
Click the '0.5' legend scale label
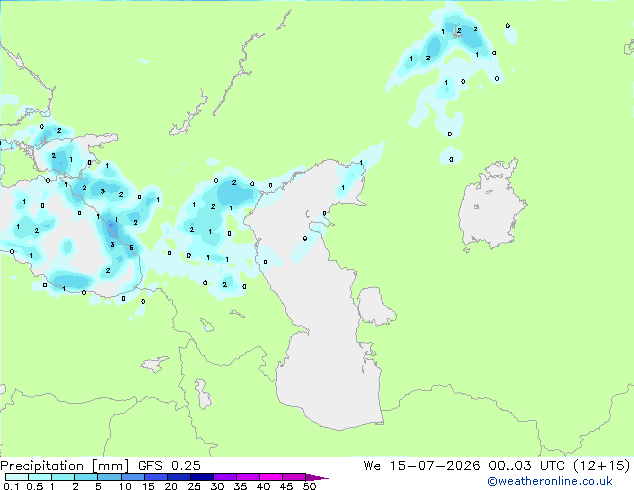34,486
